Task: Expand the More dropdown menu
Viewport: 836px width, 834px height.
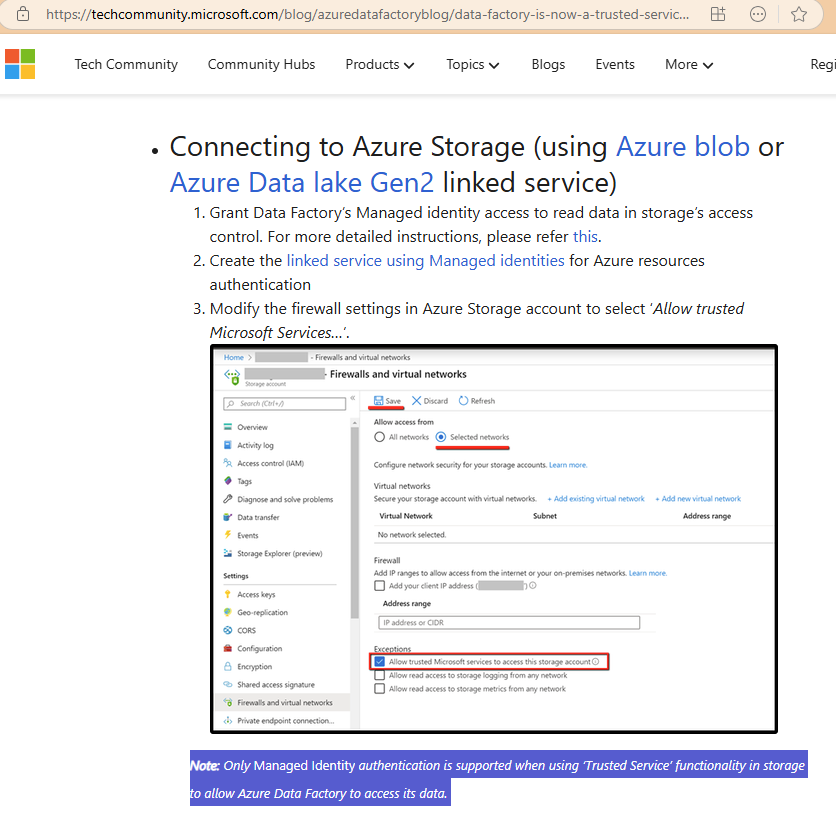Action: point(688,65)
